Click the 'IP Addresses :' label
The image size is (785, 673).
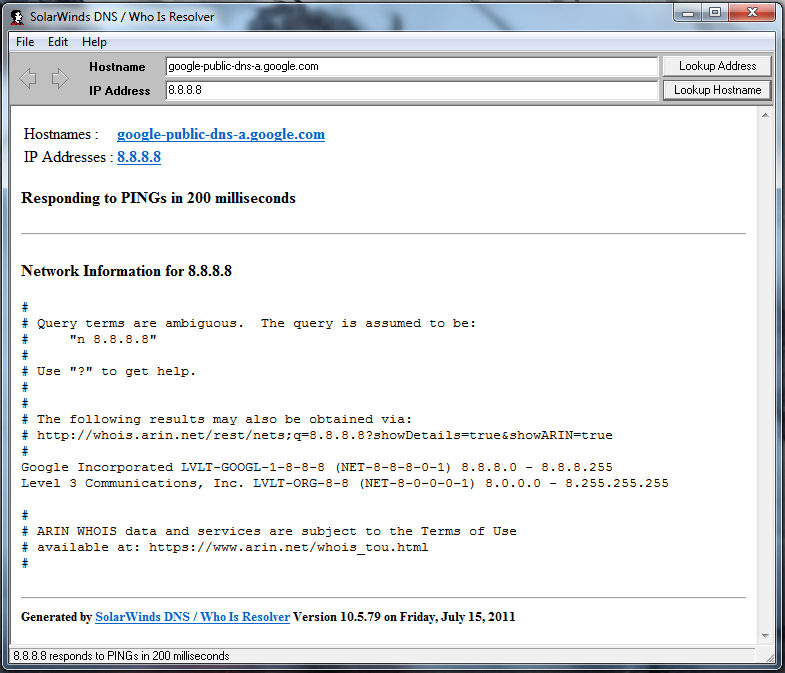[x=69, y=157]
